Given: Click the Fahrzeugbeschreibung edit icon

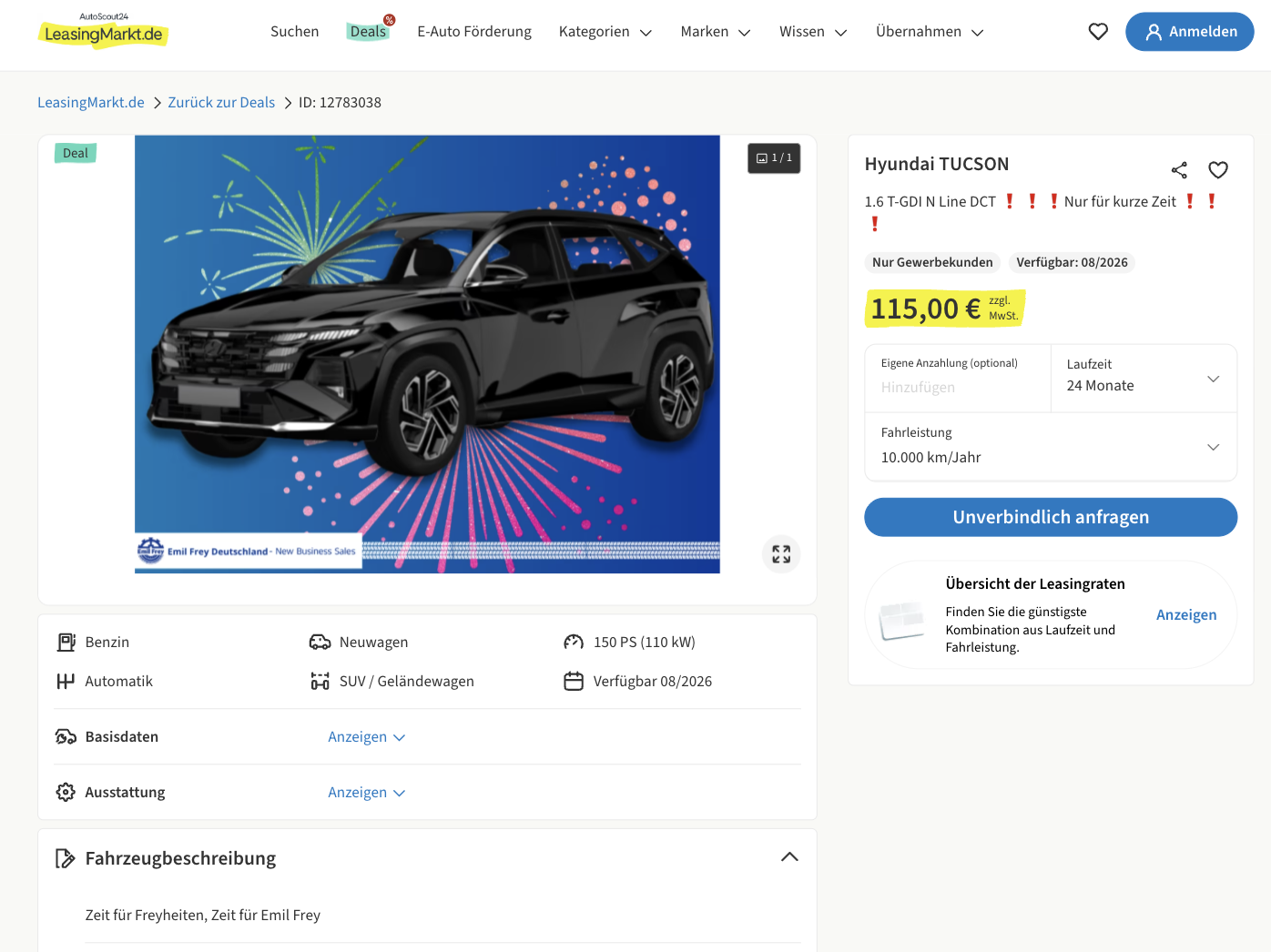Looking at the screenshot, I should point(65,858).
